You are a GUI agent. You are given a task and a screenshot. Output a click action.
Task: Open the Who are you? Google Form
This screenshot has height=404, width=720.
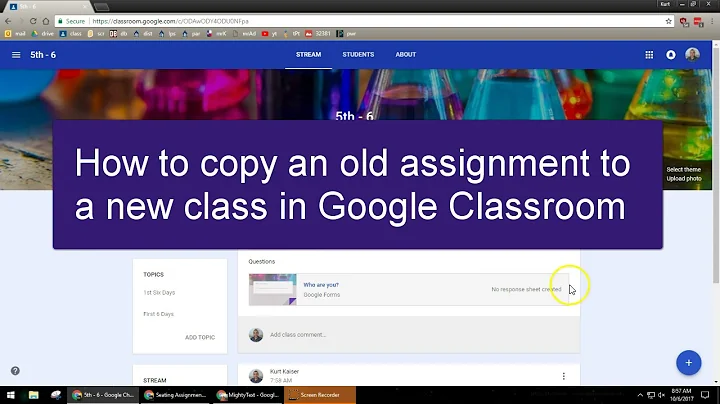[x=321, y=285]
